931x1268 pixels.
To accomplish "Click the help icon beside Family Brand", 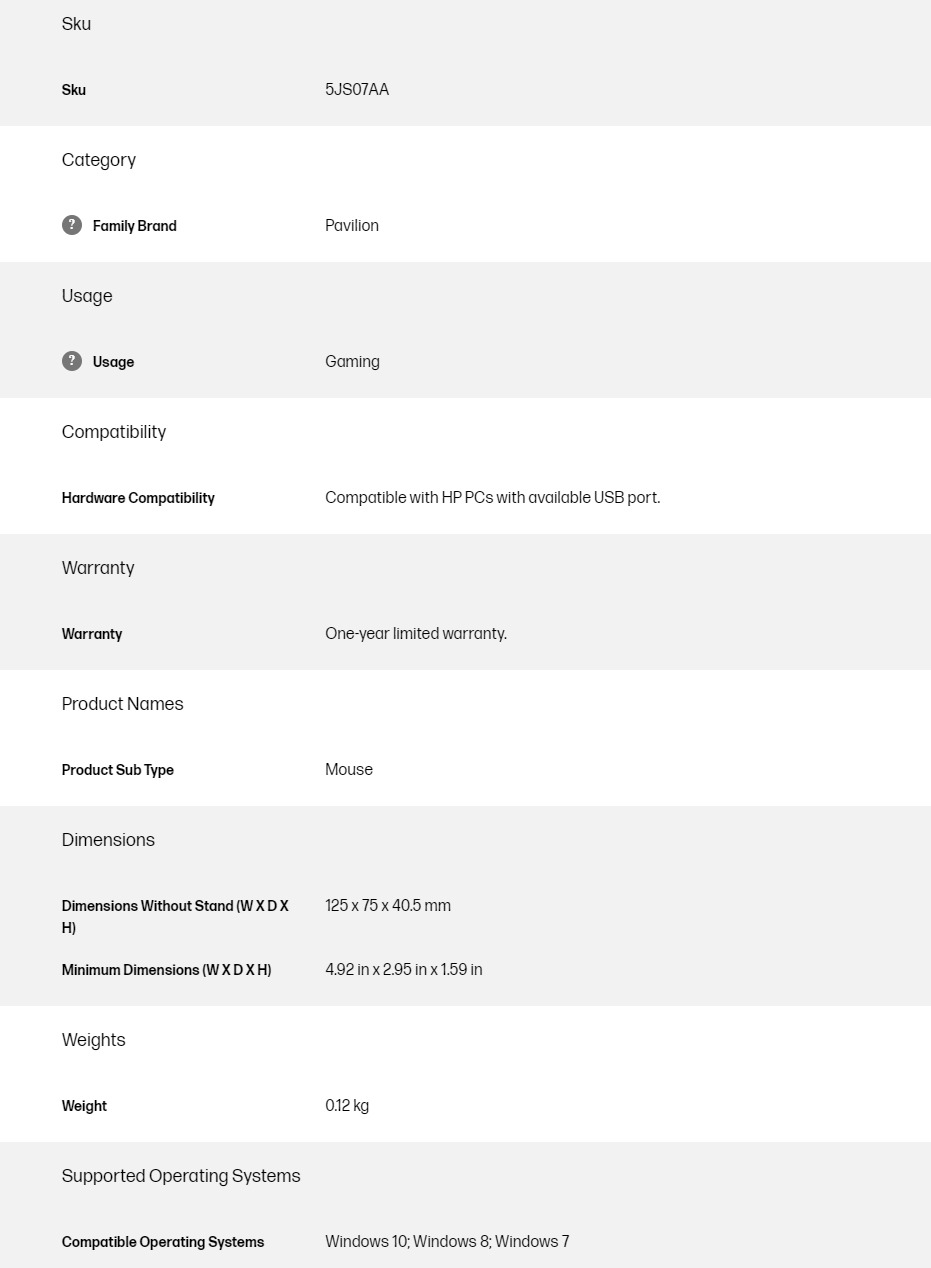I will click(x=72, y=225).
